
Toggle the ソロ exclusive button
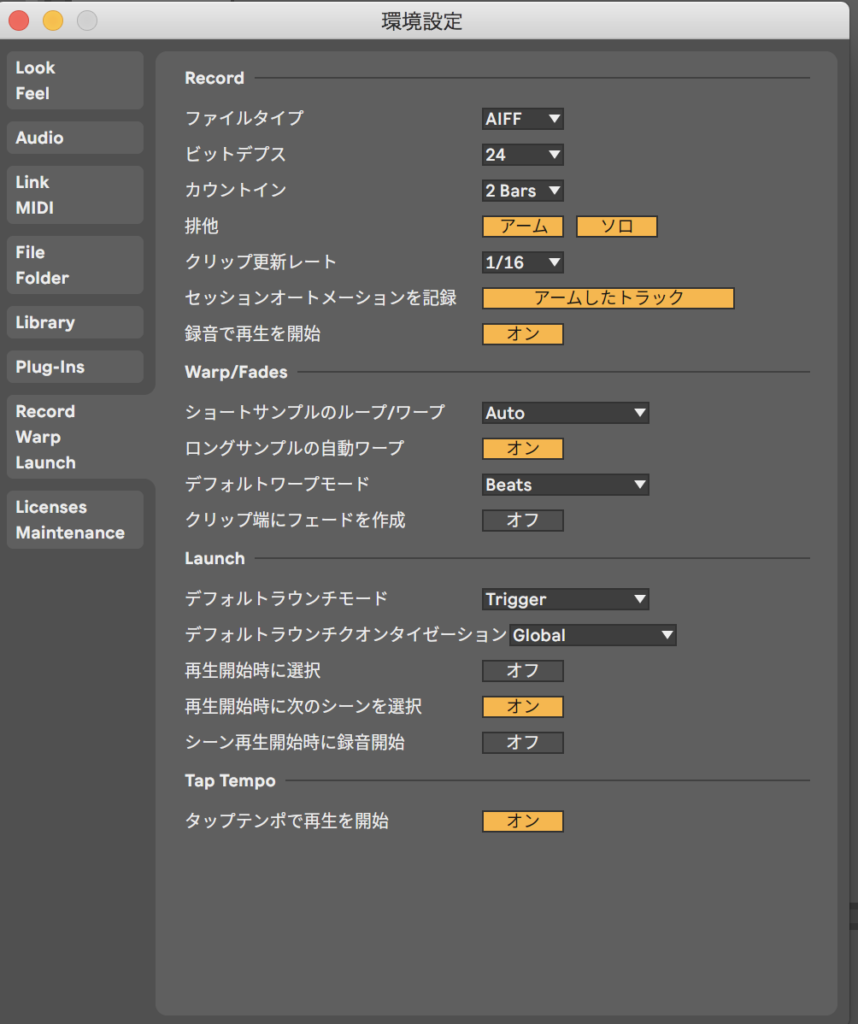coord(616,227)
